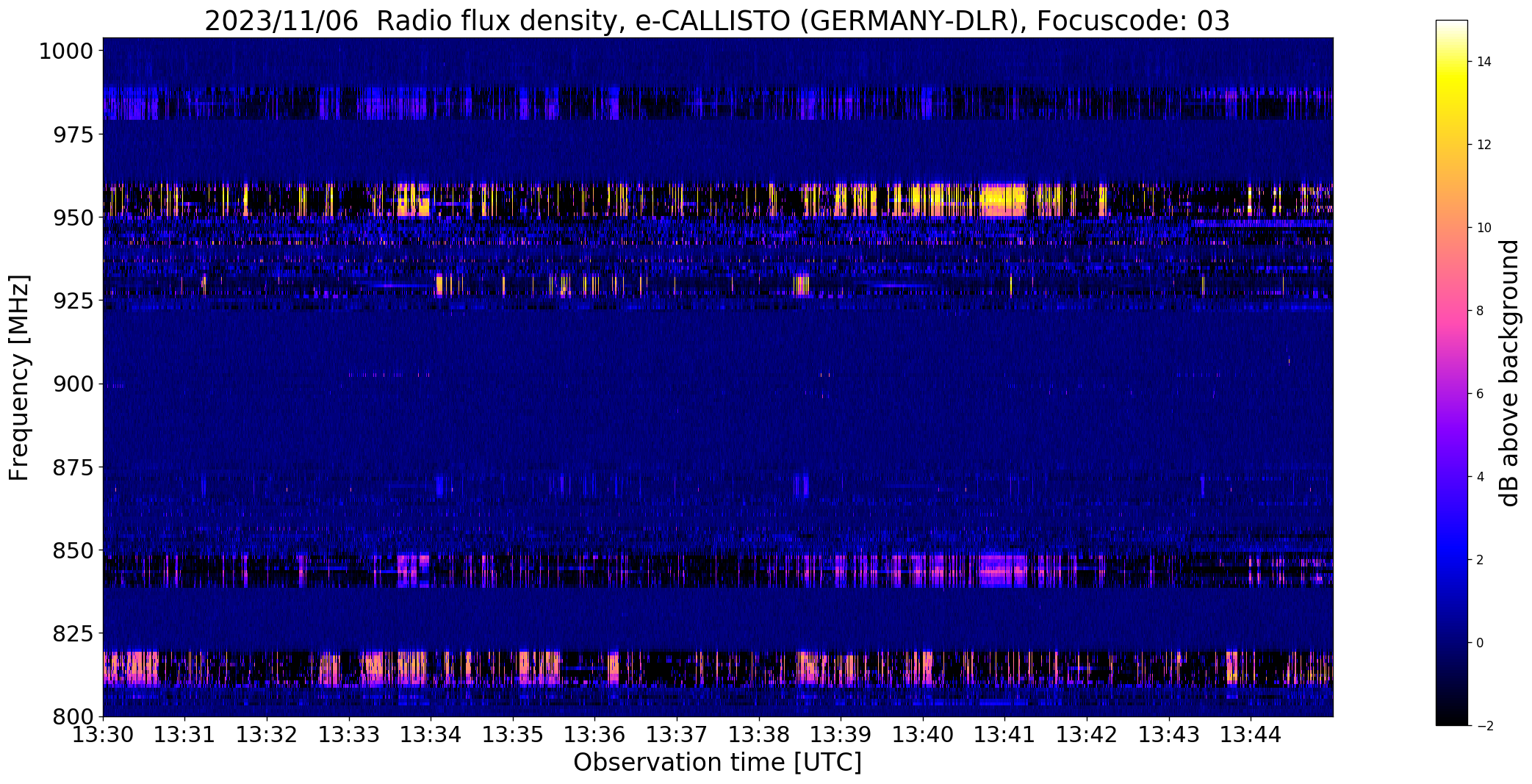Screen dimensions: 1532x784
Task: Click the 1000 MHz frequency tick label
Action: pyautogui.click(x=66, y=51)
